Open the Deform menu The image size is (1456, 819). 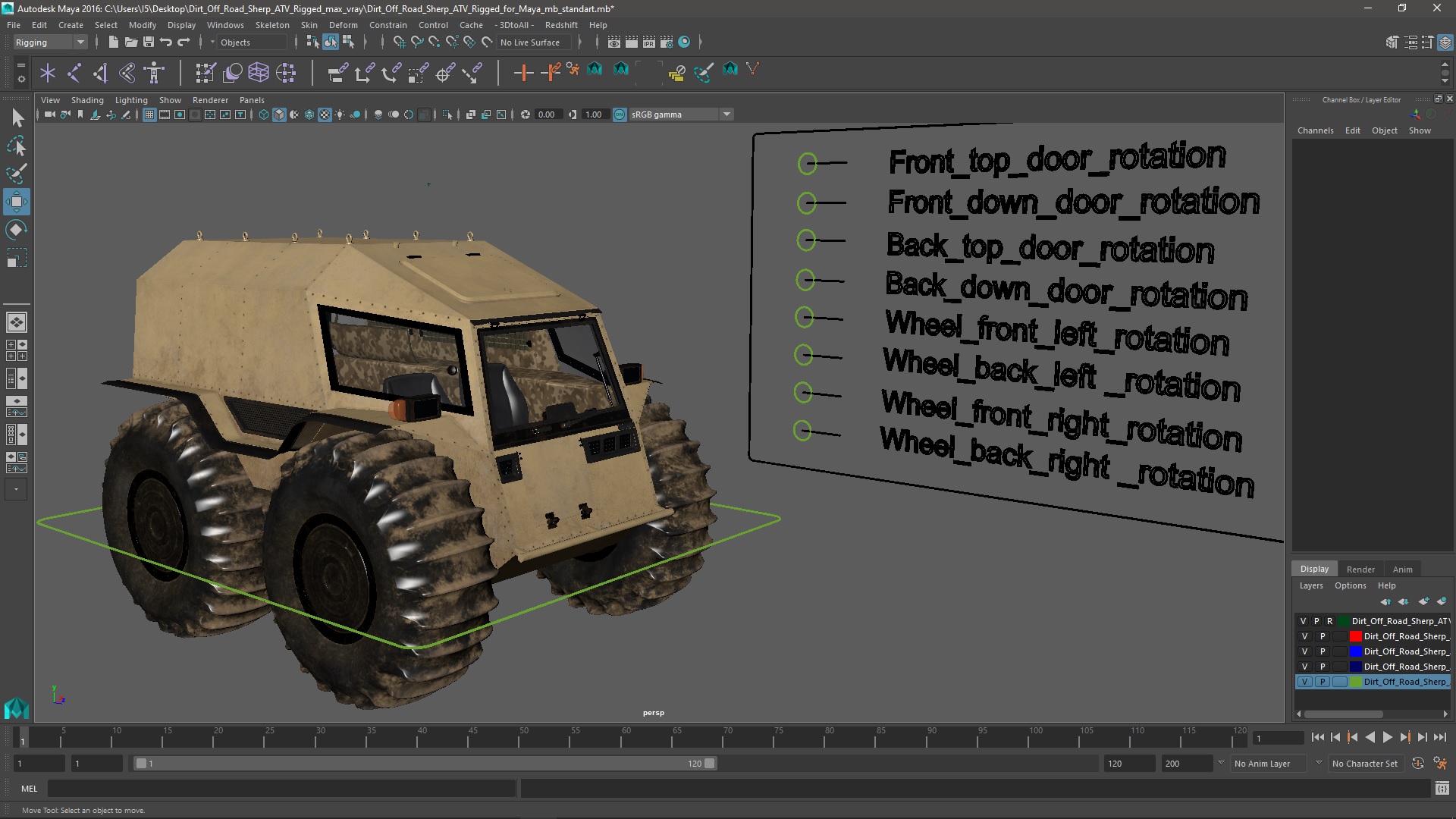click(x=343, y=25)
